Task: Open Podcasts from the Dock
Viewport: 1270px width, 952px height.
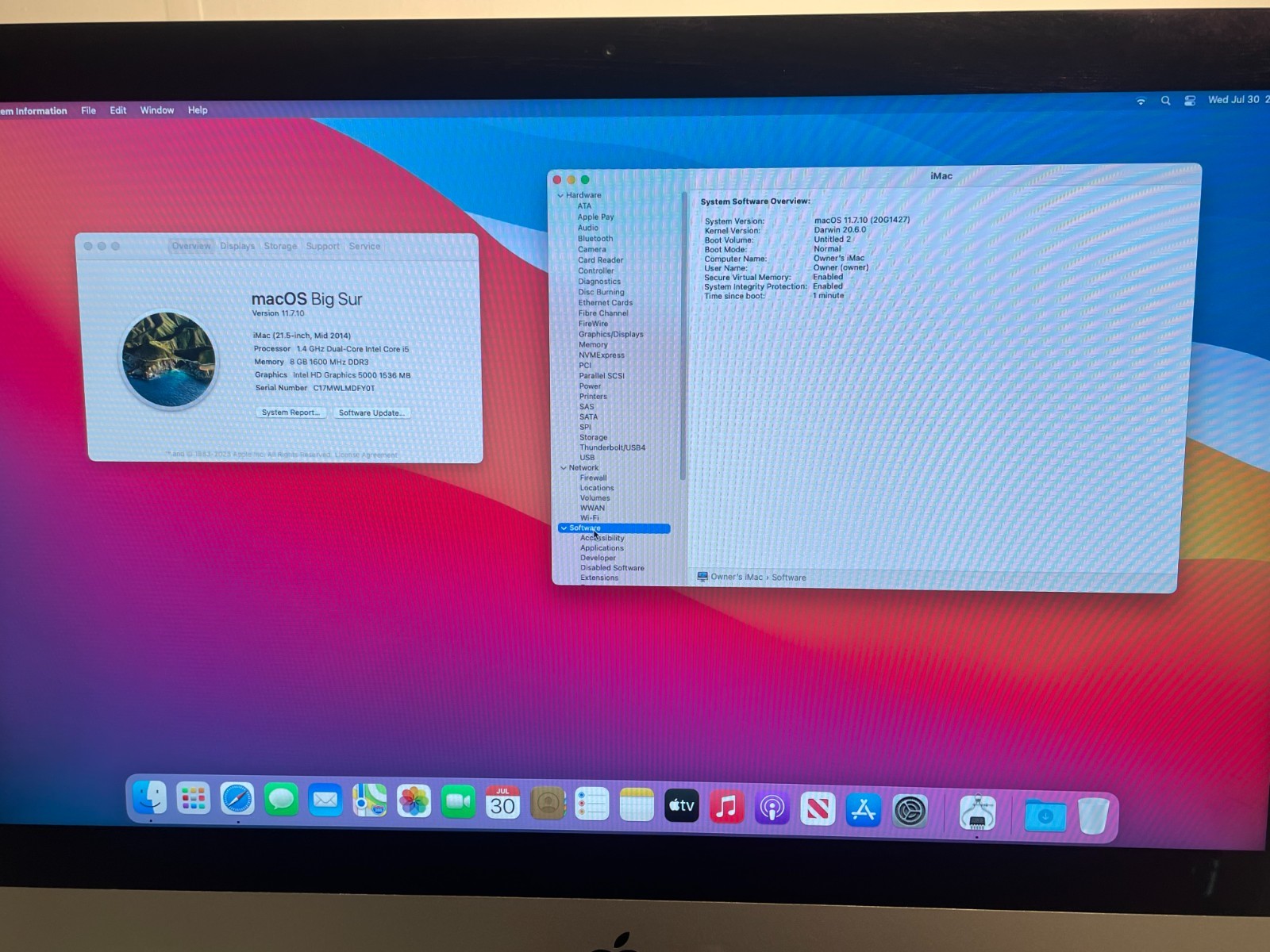Action: click(x=772, y=808)
